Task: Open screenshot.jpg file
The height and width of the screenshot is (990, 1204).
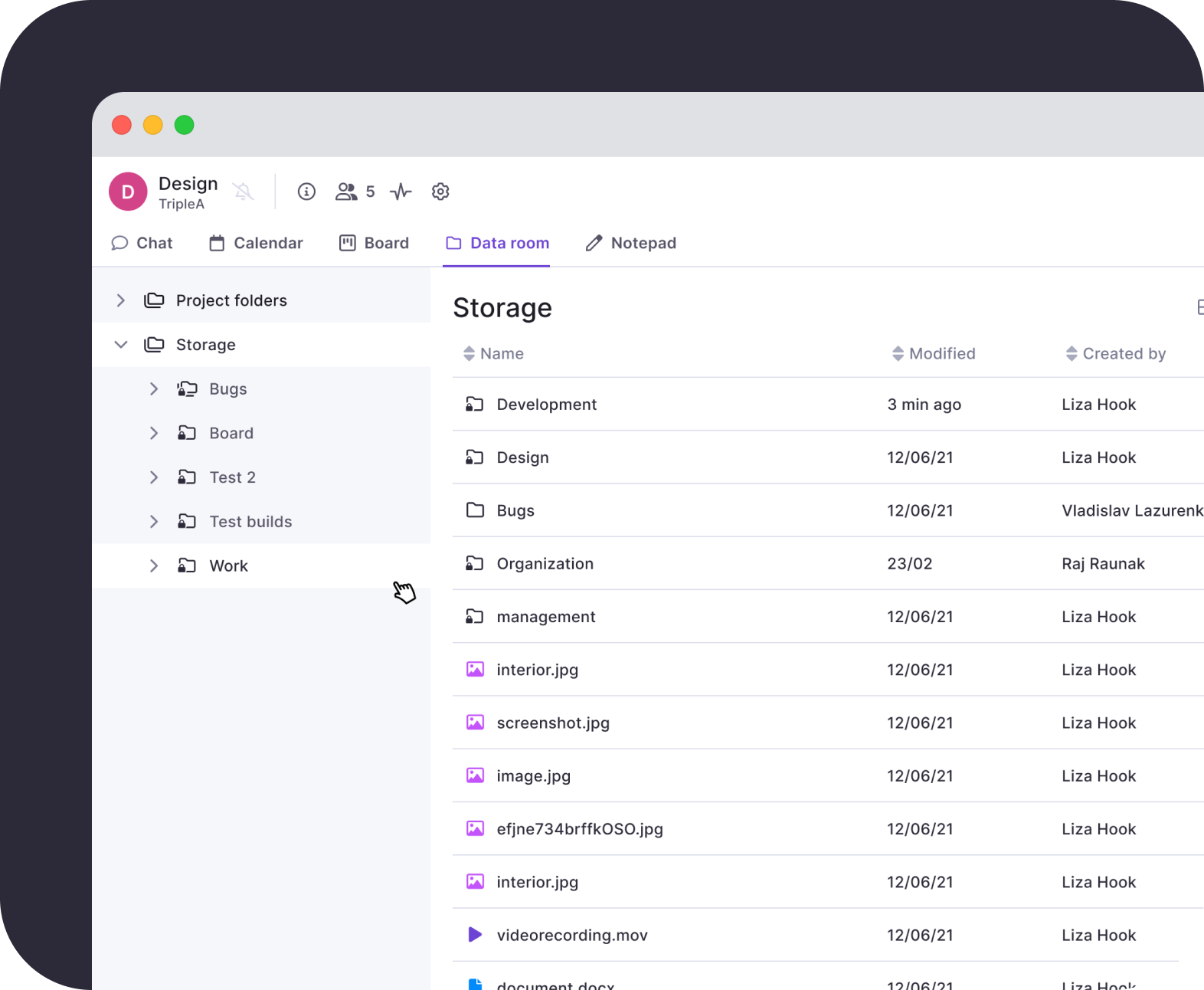Action: pos(828,723)
